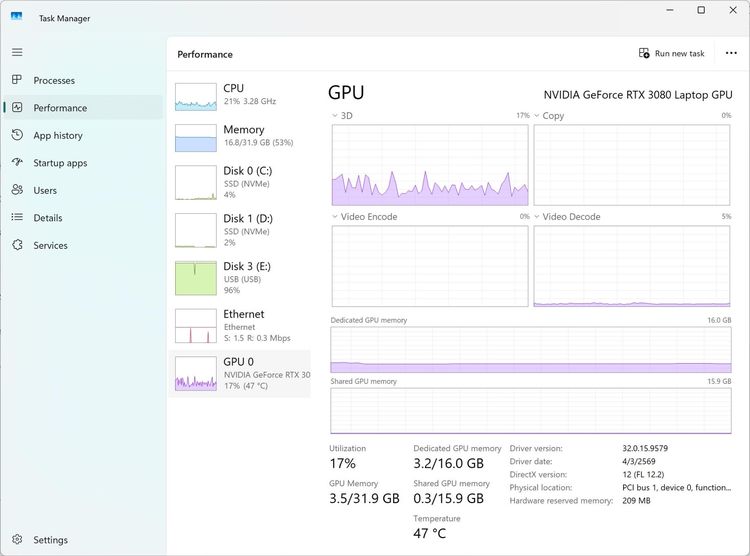Click the 3.2/16.0 GB dedicated memory value
Screen dimensions: 750x556
(x=449, y=463)
